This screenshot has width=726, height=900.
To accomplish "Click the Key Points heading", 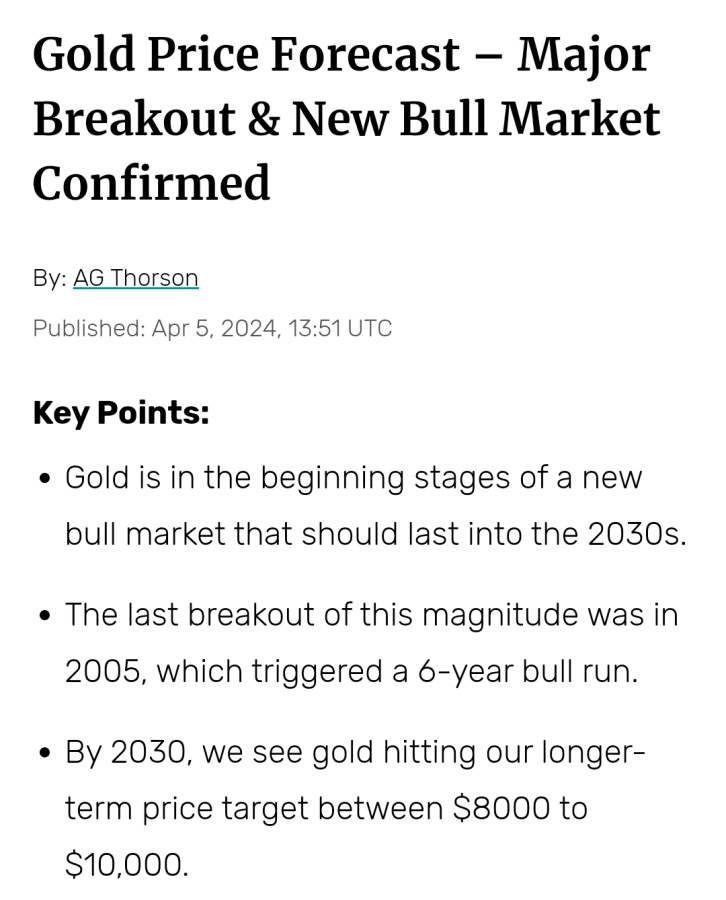I will click(x=121, y=412).
